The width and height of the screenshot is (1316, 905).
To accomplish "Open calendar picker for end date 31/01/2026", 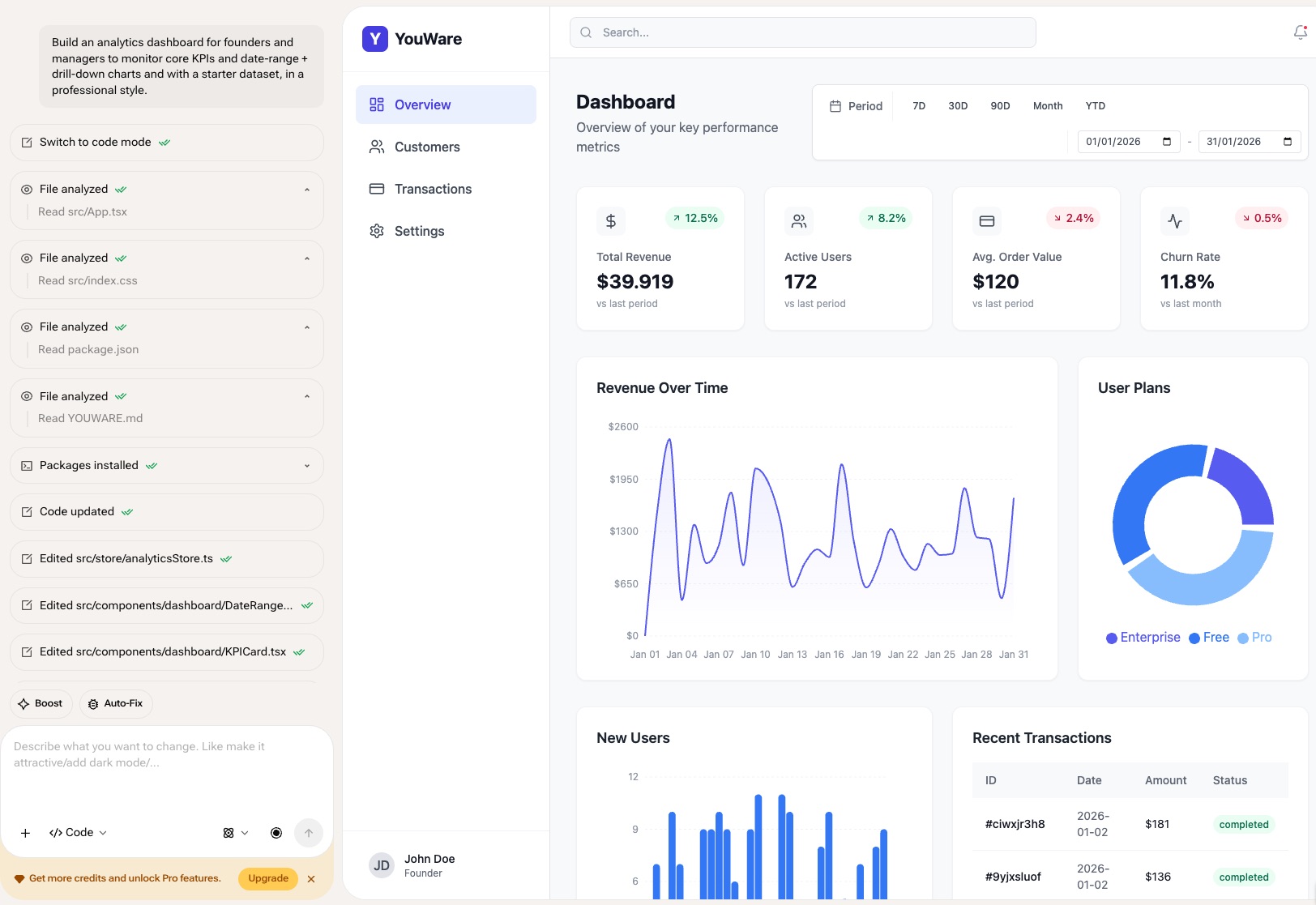I will (1288, 142).
